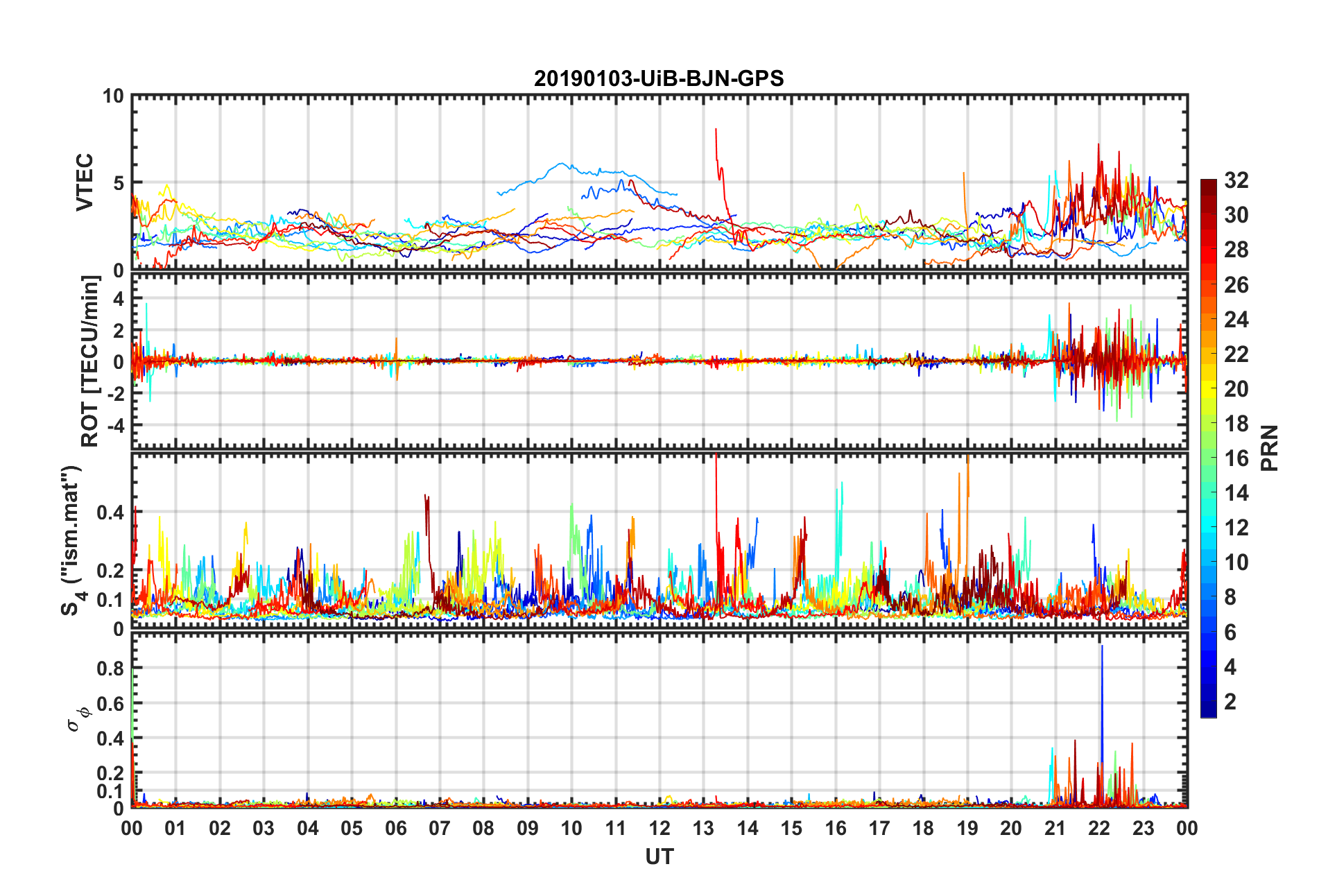Click the UT x-axis label
Image resolution: width=1319 pixels, height=896 pixels.
coord(659,857)
